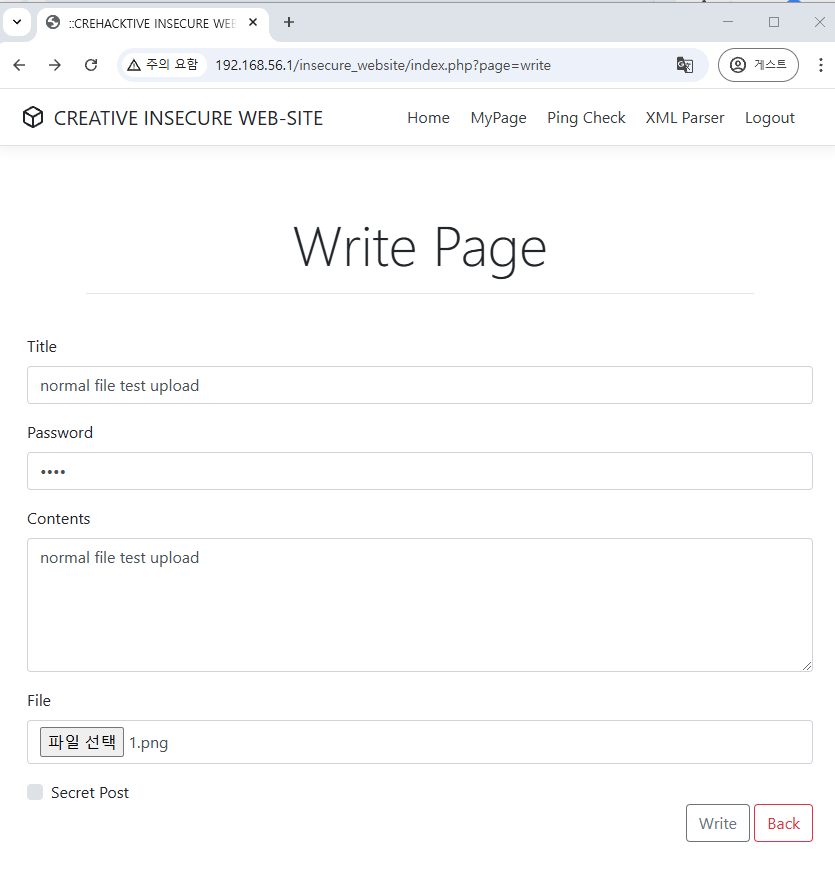Maximize the browser window
The image size is (835, 870).
tap(774, 22)
